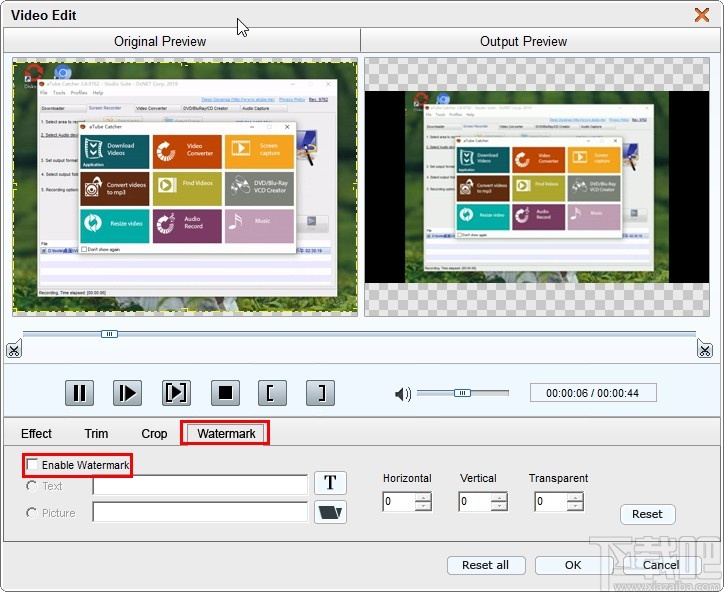Click the right scissors trim marker
724x592 pixels.
[705, 349]
